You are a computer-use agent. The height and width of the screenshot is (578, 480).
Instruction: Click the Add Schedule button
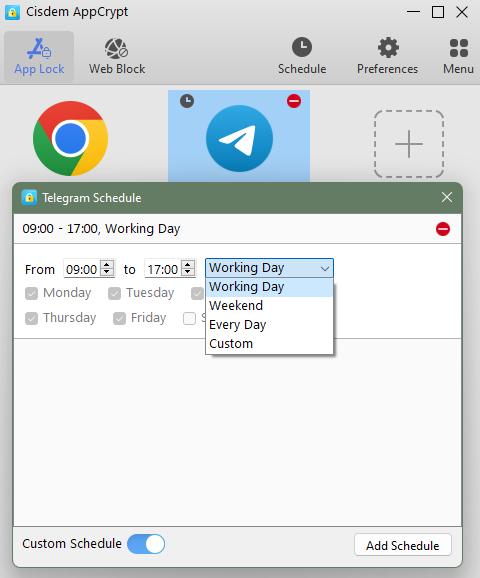403,545
